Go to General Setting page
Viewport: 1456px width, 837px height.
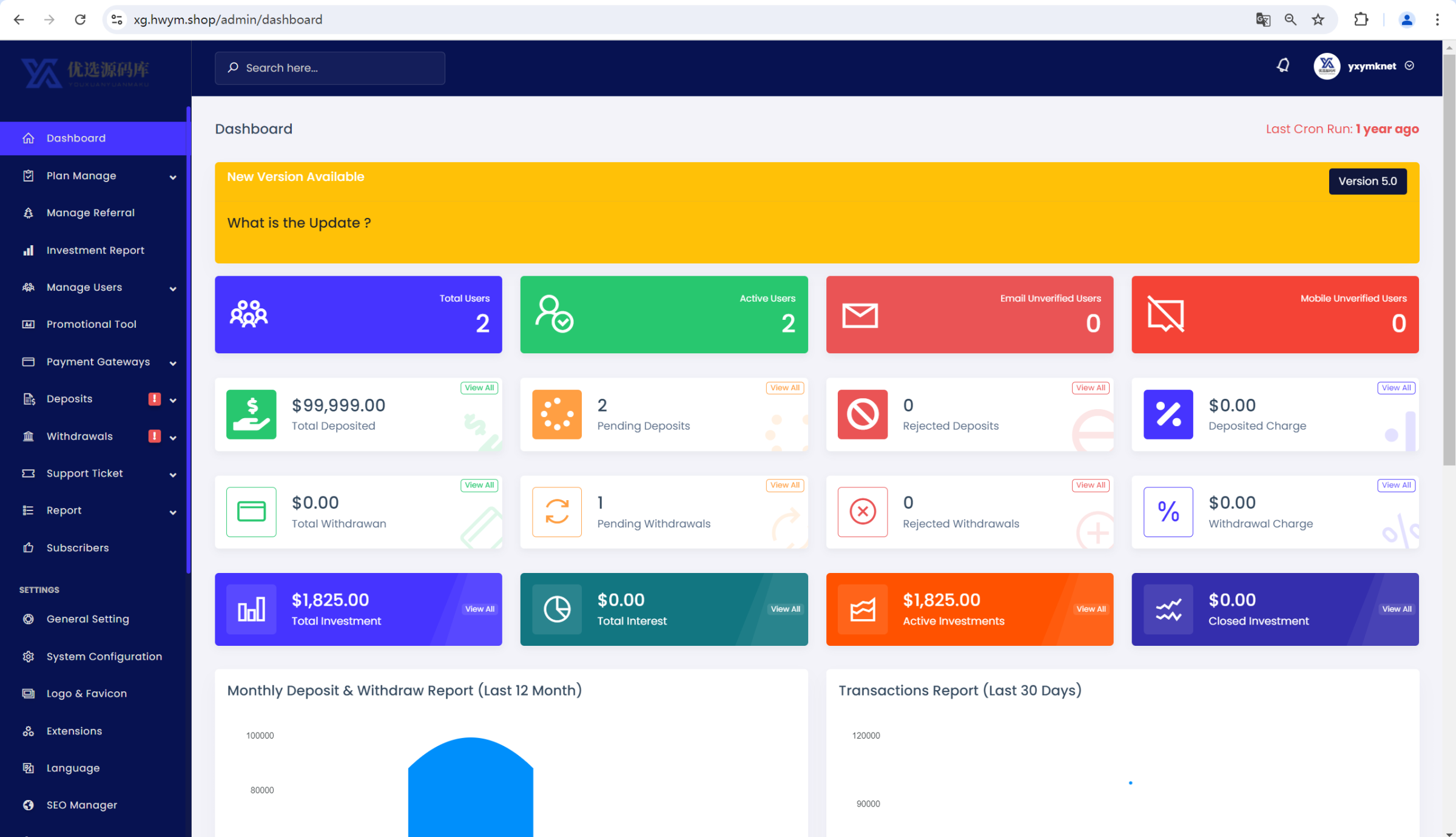(87, 619)
